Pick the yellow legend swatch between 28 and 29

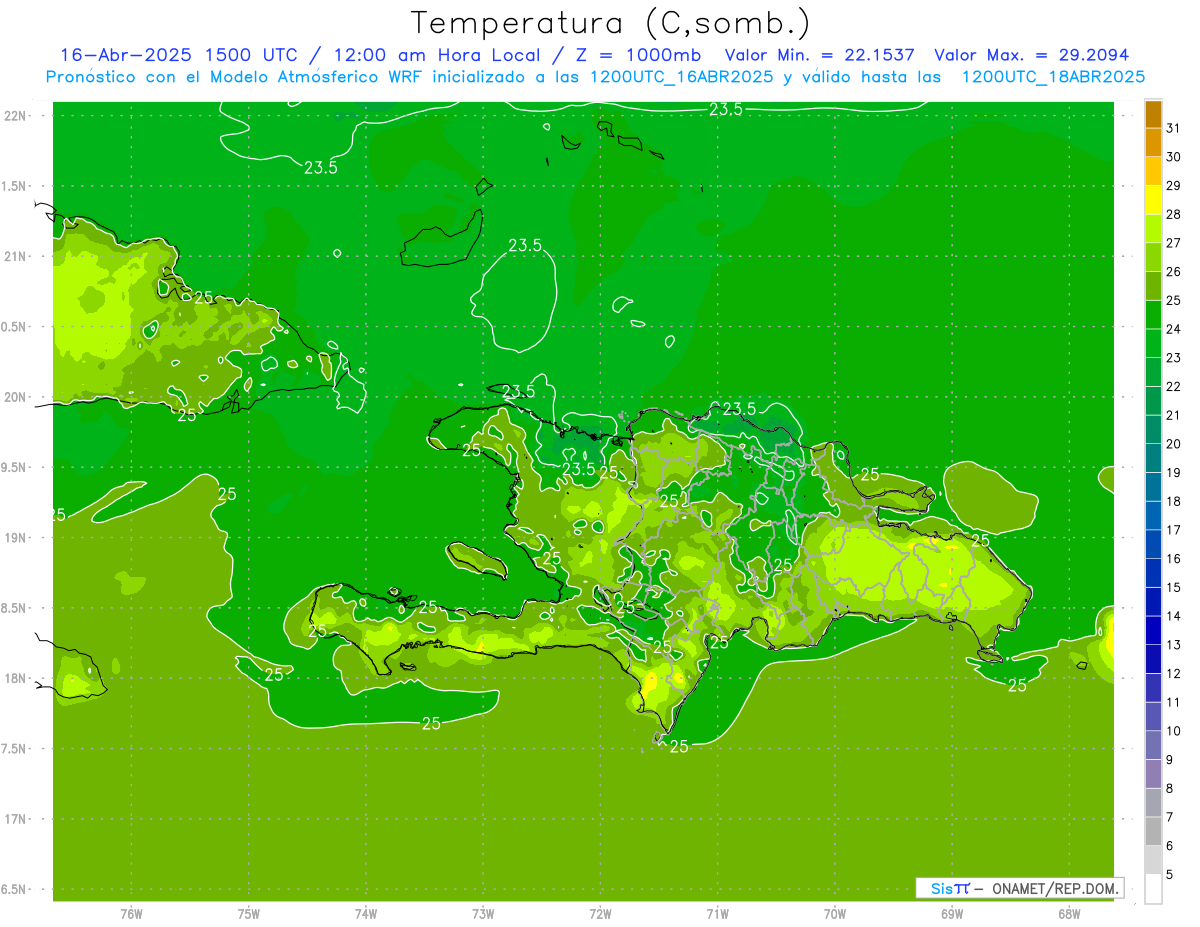point(1153,200)
